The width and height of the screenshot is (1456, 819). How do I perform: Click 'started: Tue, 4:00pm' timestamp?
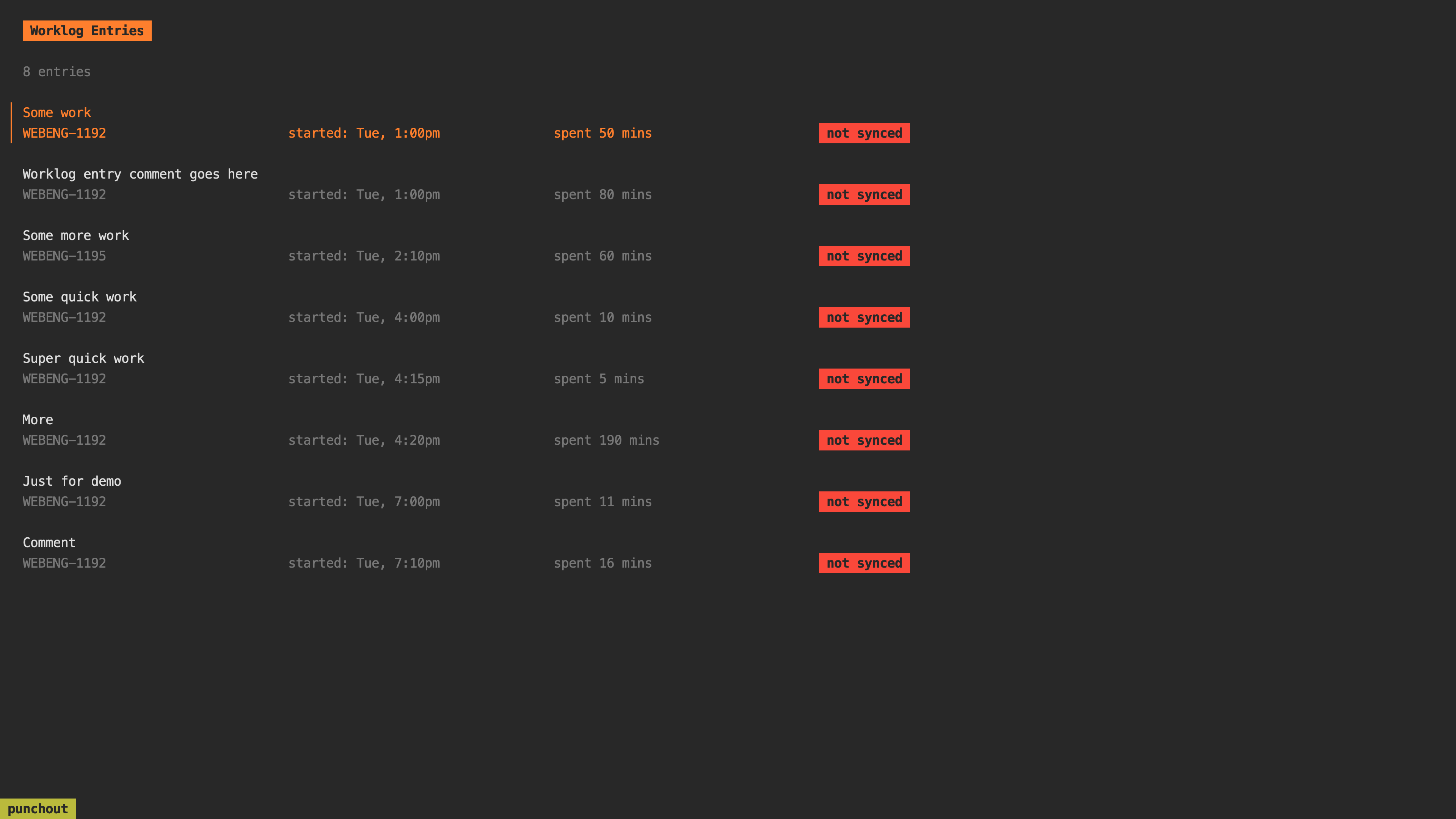[364, 318]
